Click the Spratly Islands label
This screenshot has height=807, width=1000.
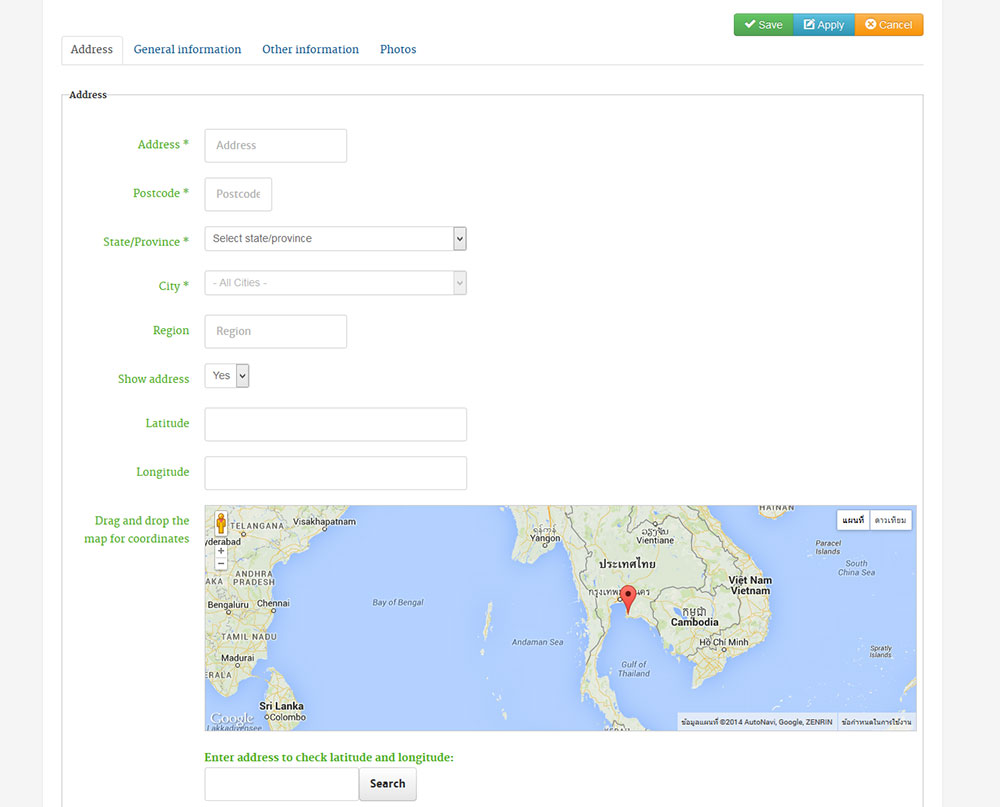click(881, 651)
